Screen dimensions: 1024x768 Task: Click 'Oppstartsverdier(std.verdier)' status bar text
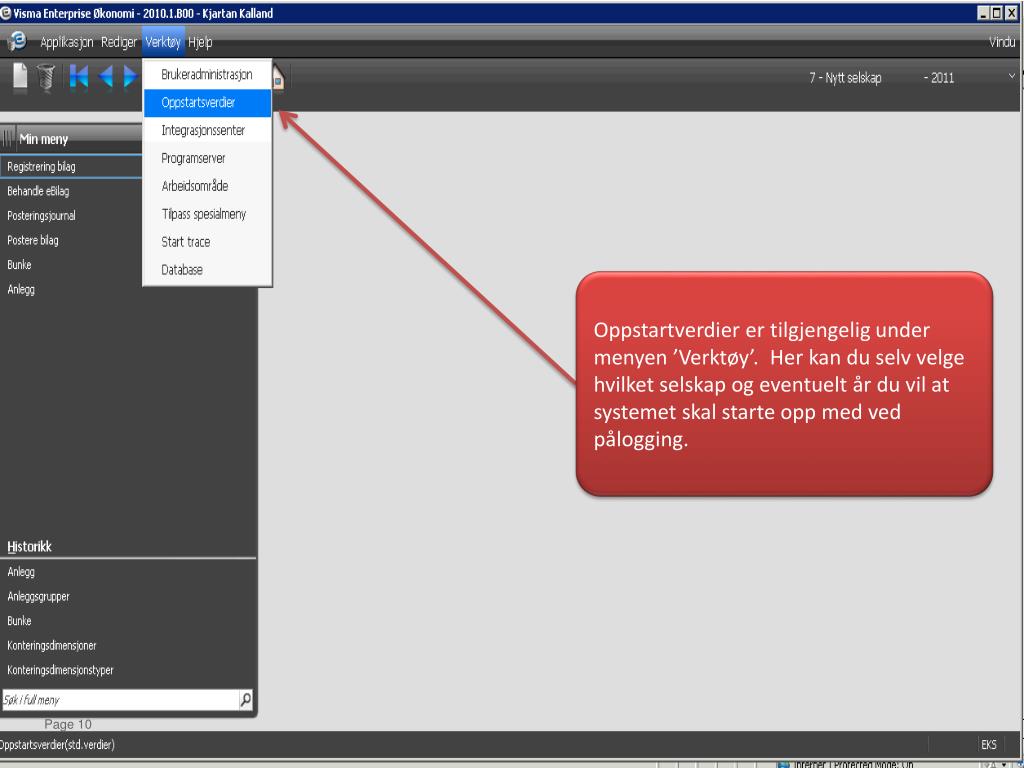[57, 744]
